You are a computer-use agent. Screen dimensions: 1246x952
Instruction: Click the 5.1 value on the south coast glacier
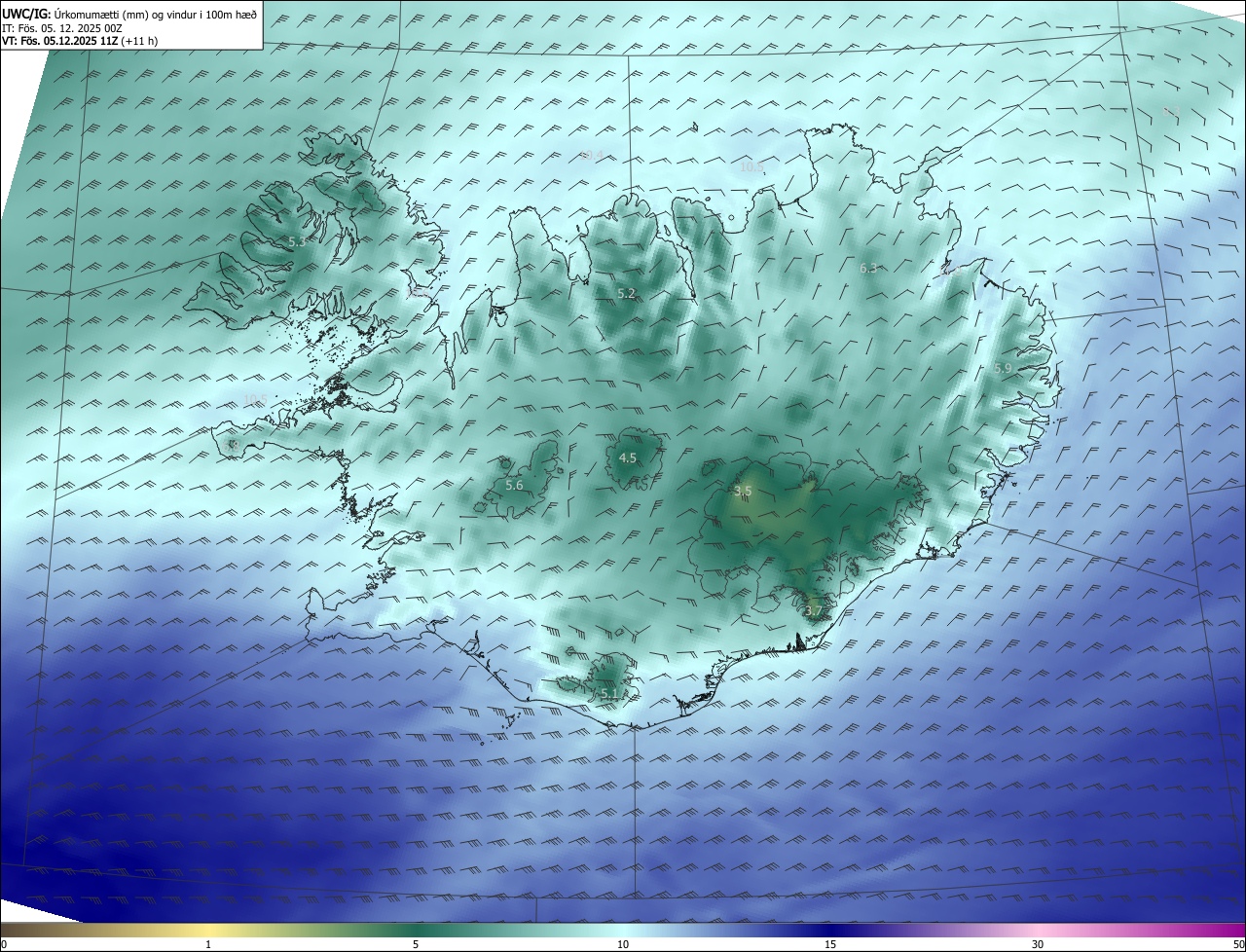pos(609,693)
